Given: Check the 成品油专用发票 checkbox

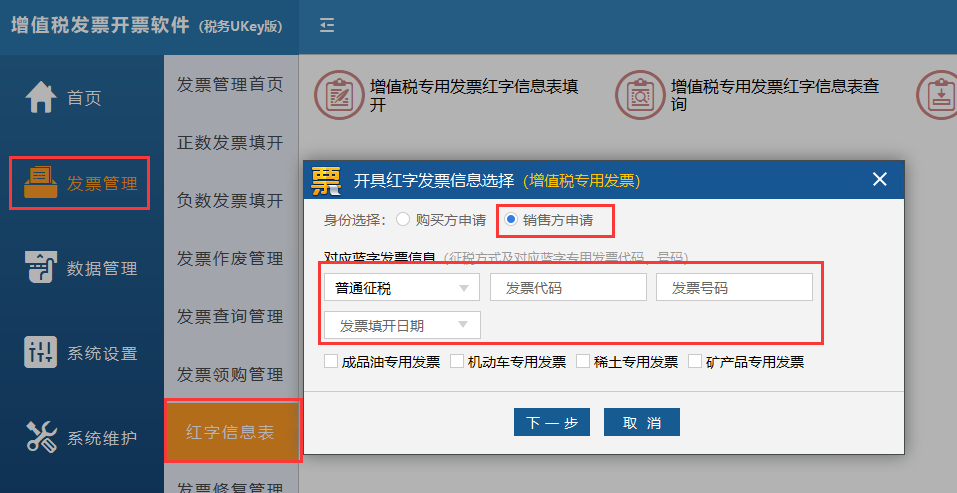Looking at the screenshot, I should pyautogui.click(x=331, y=362).
